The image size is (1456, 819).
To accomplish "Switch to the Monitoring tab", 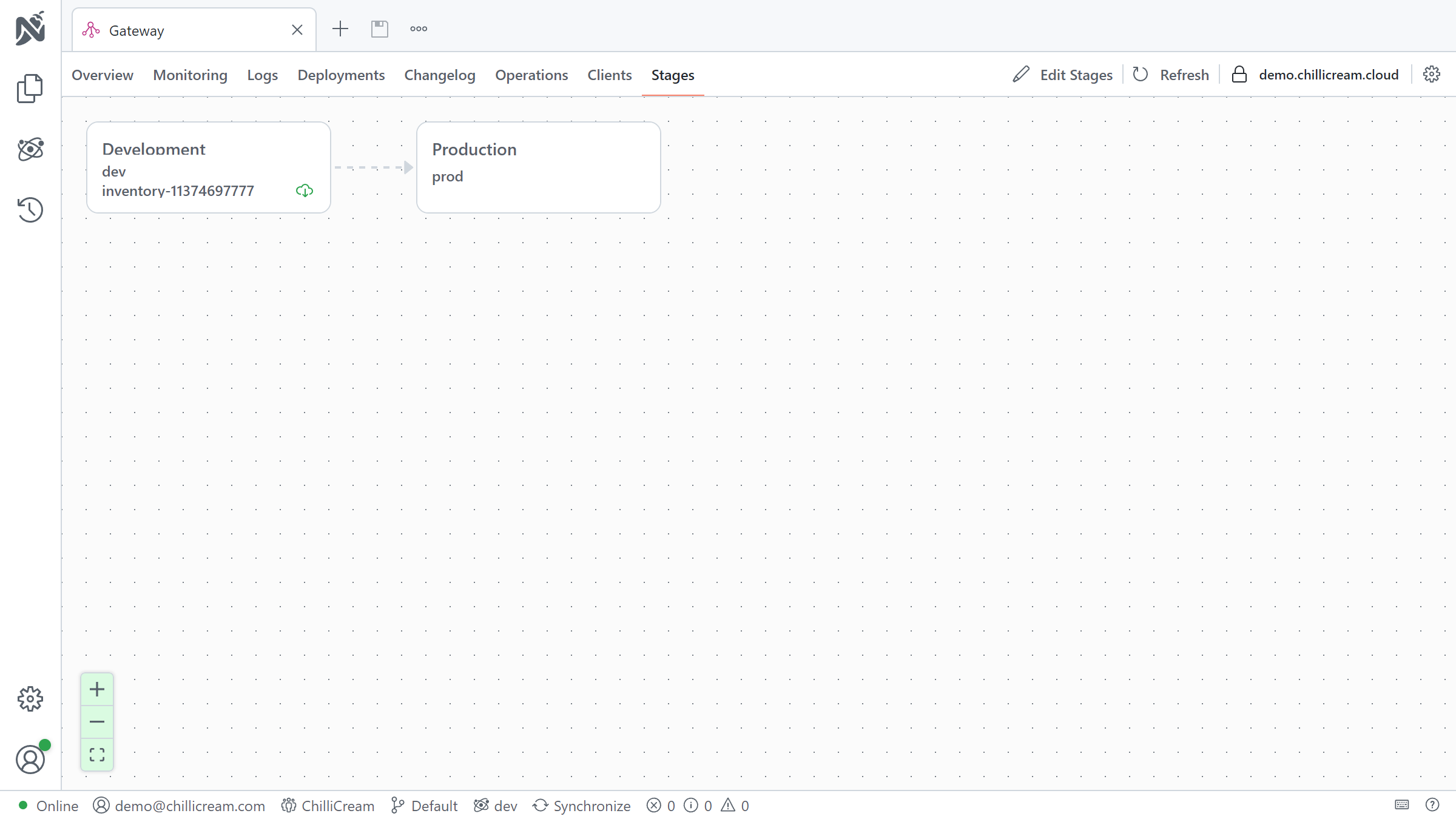I will pos(190,75).
